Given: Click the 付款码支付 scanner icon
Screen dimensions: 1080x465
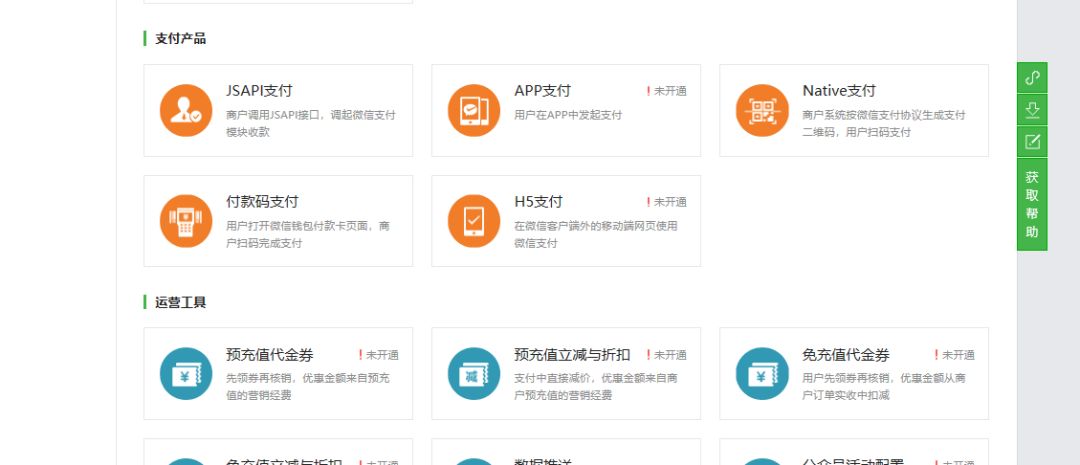Looking at the screenshot, I should [186, 221].
